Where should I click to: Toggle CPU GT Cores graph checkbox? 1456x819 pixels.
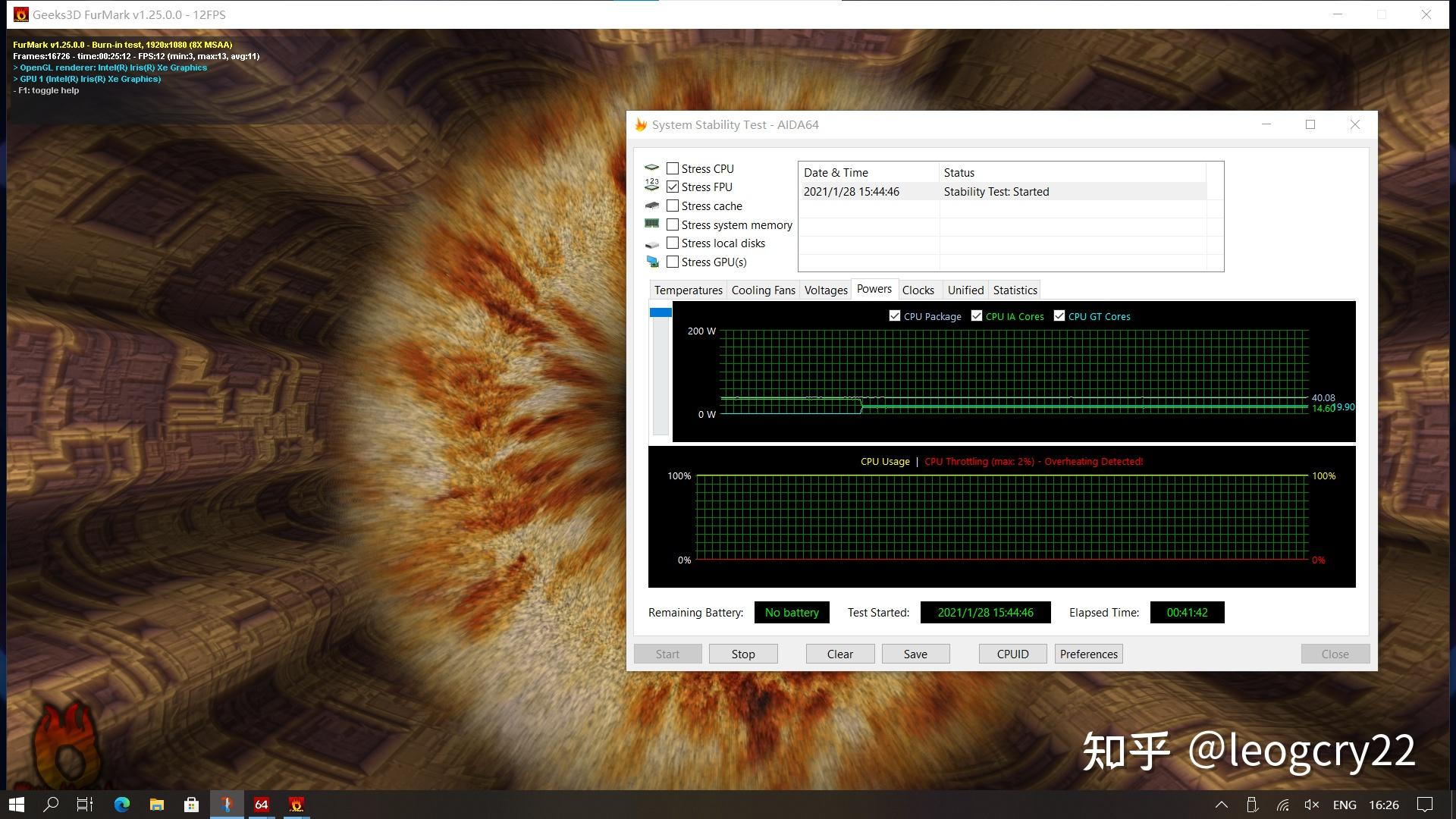[1059, 316]
